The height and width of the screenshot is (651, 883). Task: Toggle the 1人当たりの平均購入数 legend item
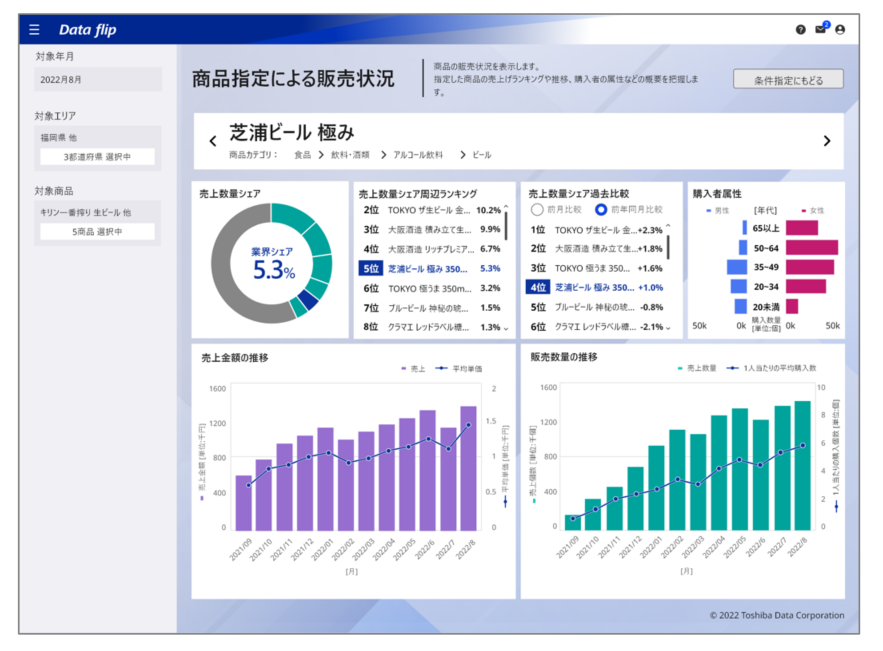tap(771, 368)
